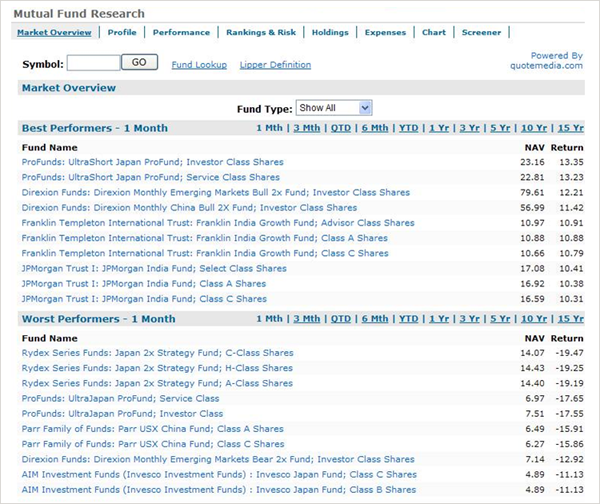This screenshot has height=504, width=600.
Task: Switch to the Profile tab
Action: [x=122, y=32]
